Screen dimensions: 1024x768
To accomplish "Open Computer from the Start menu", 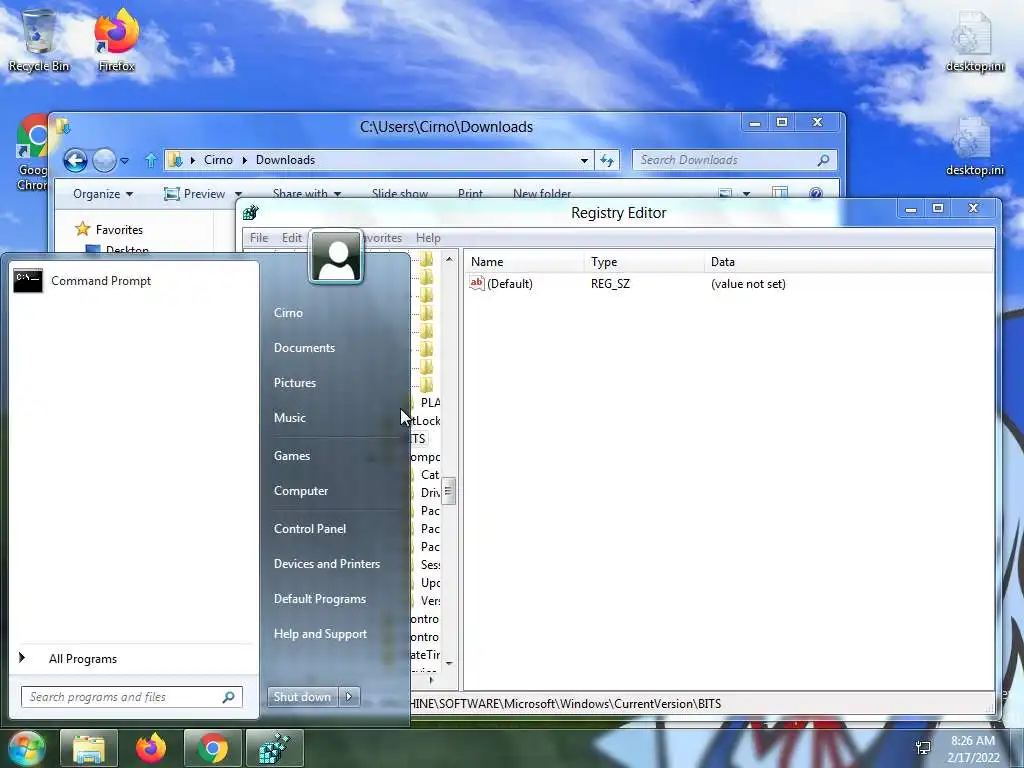I will [x=300, y=491].
